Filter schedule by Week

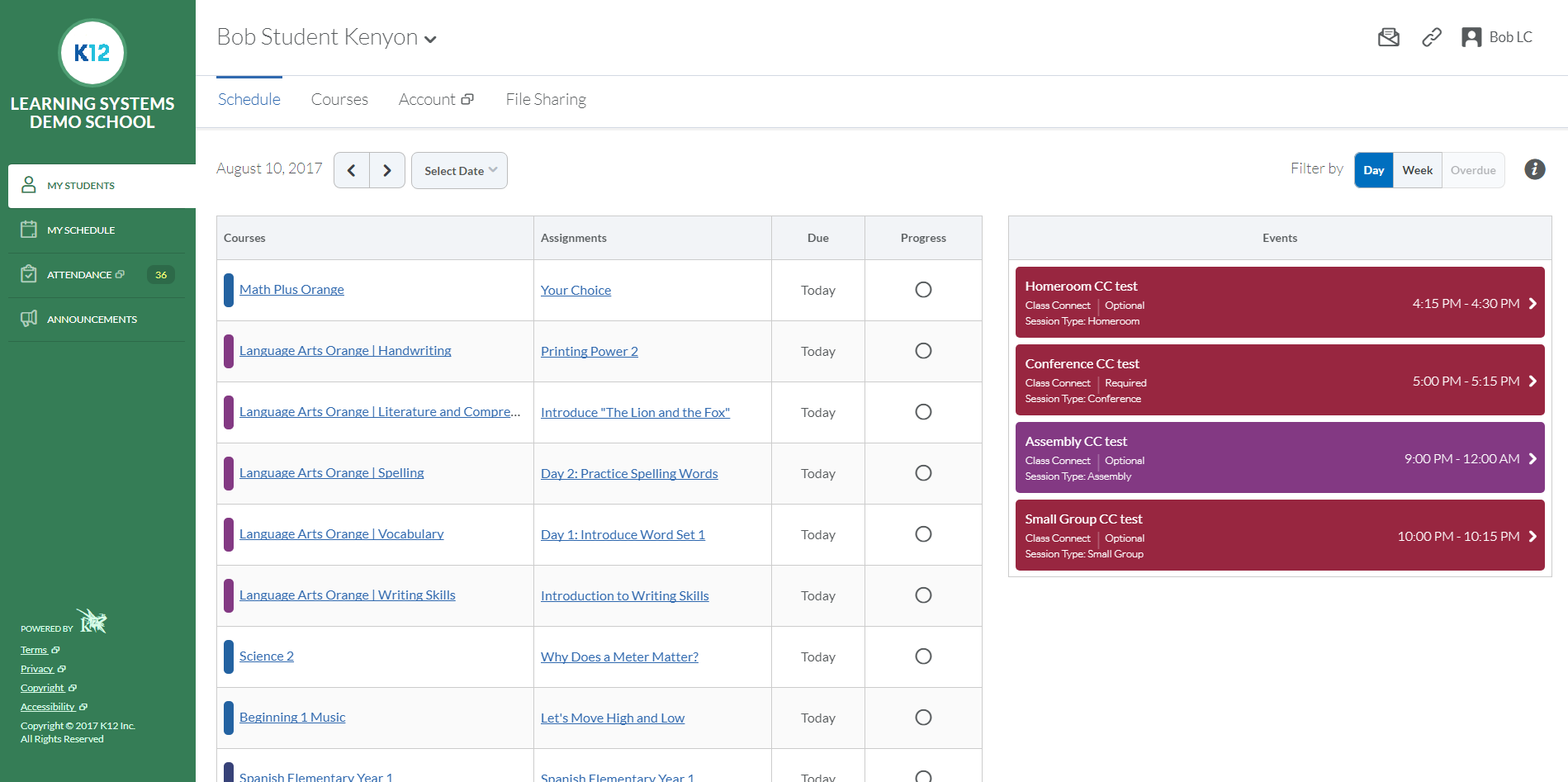click(1418, 170)
